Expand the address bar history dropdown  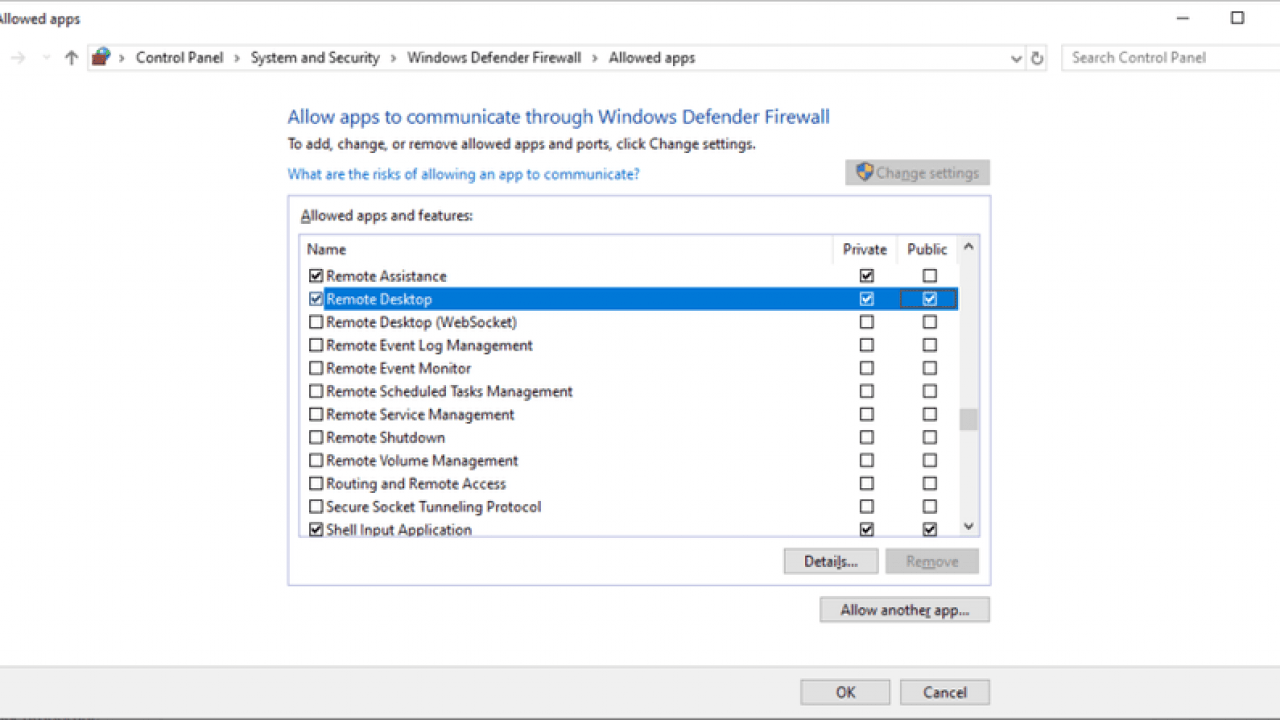[1017, 58]
